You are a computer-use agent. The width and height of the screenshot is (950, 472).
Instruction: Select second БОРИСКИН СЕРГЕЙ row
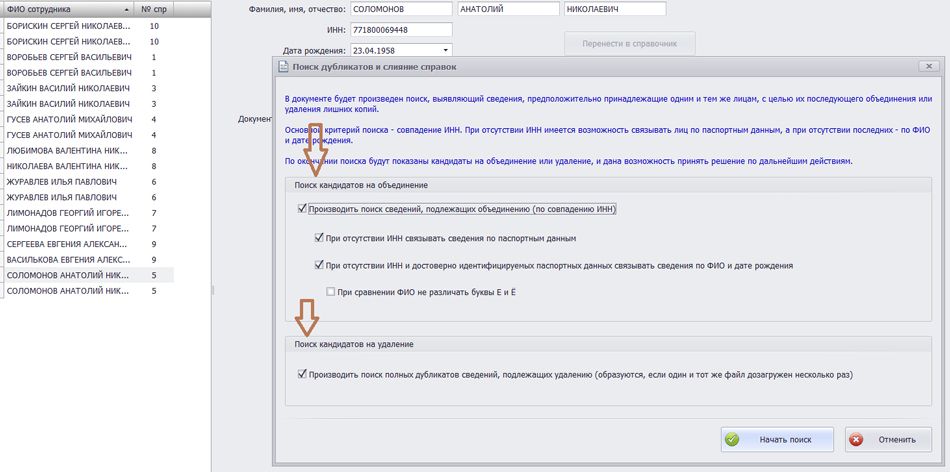point(87,42)
